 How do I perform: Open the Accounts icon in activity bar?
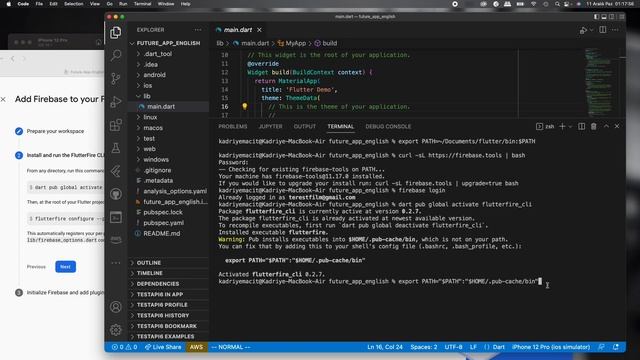pos(116,307)
